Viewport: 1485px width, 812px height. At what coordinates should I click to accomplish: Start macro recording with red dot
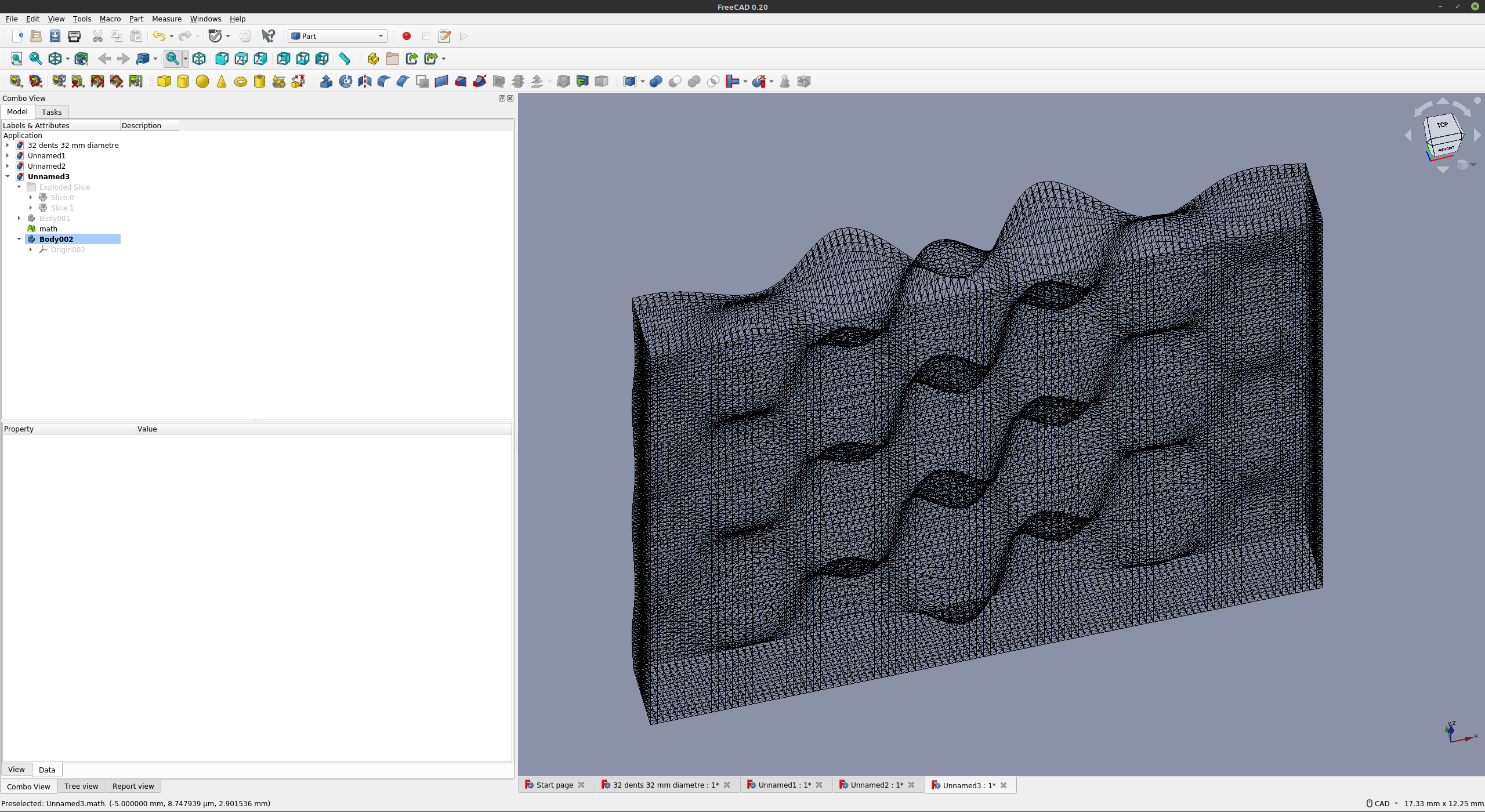coord(407,36)
